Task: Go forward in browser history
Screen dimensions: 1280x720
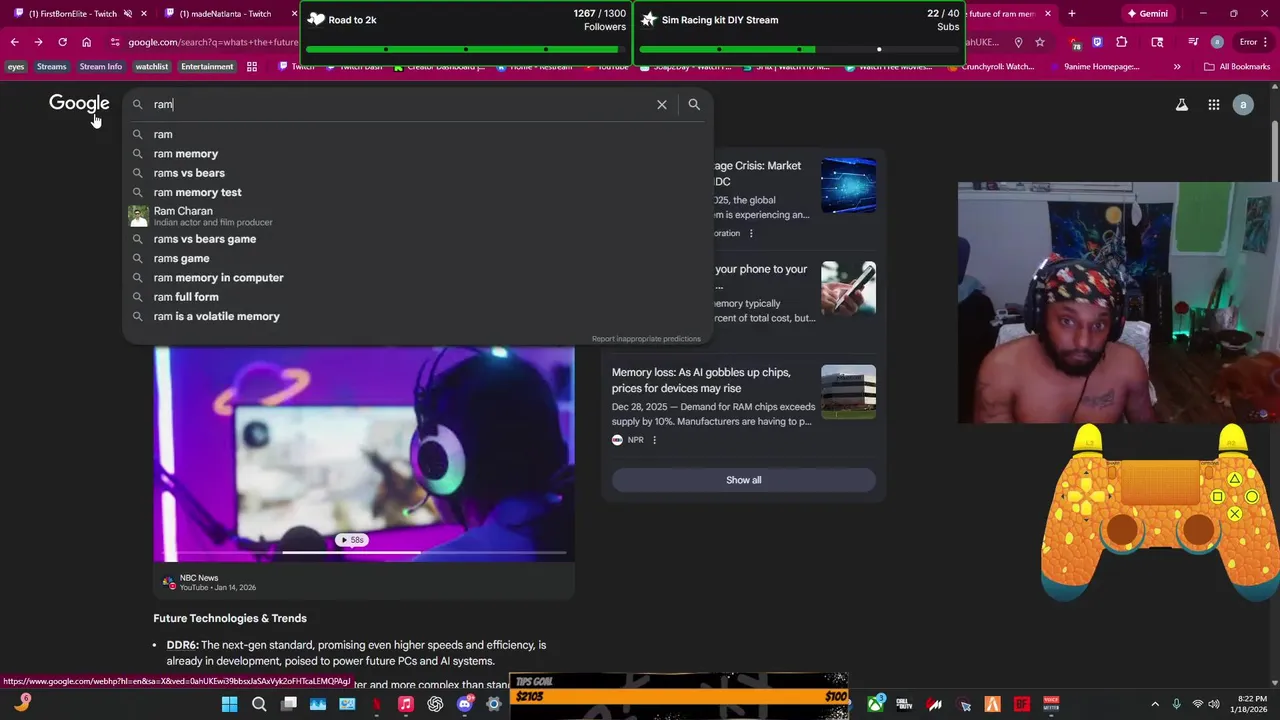Action: 38,42
